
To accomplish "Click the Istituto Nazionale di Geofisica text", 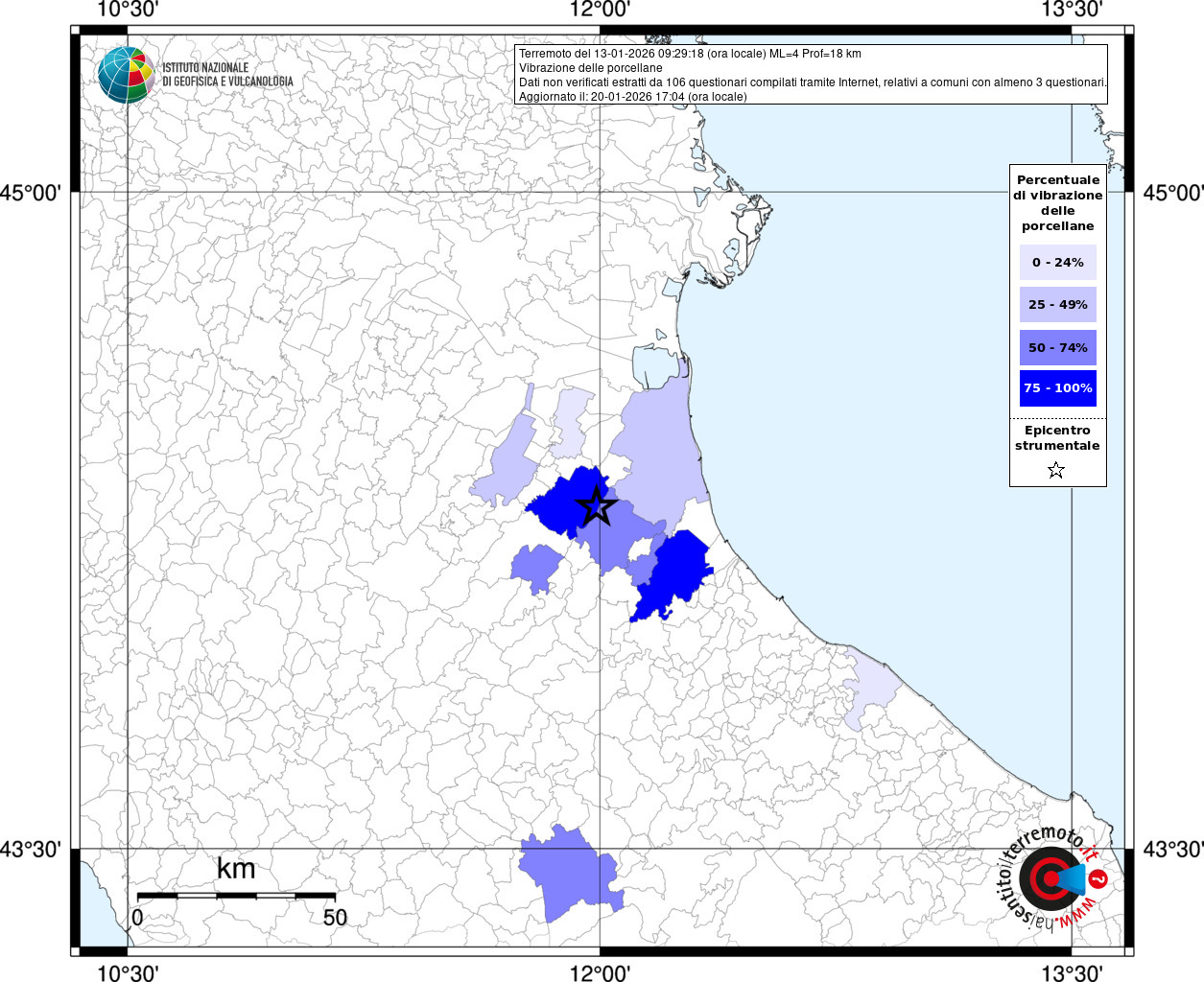I will (x=227, y=75).
